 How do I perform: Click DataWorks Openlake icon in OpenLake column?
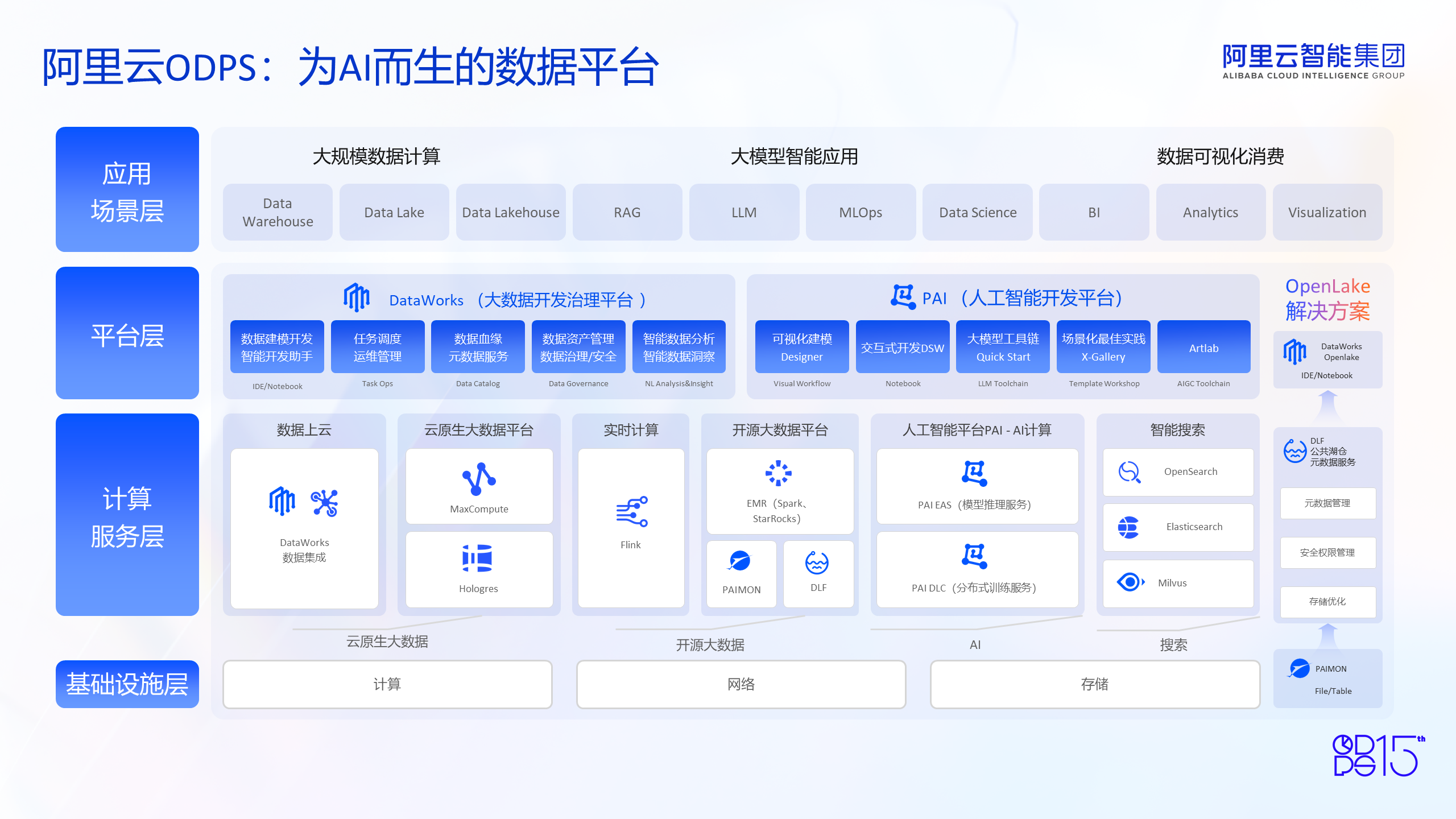pos(1295,351)
